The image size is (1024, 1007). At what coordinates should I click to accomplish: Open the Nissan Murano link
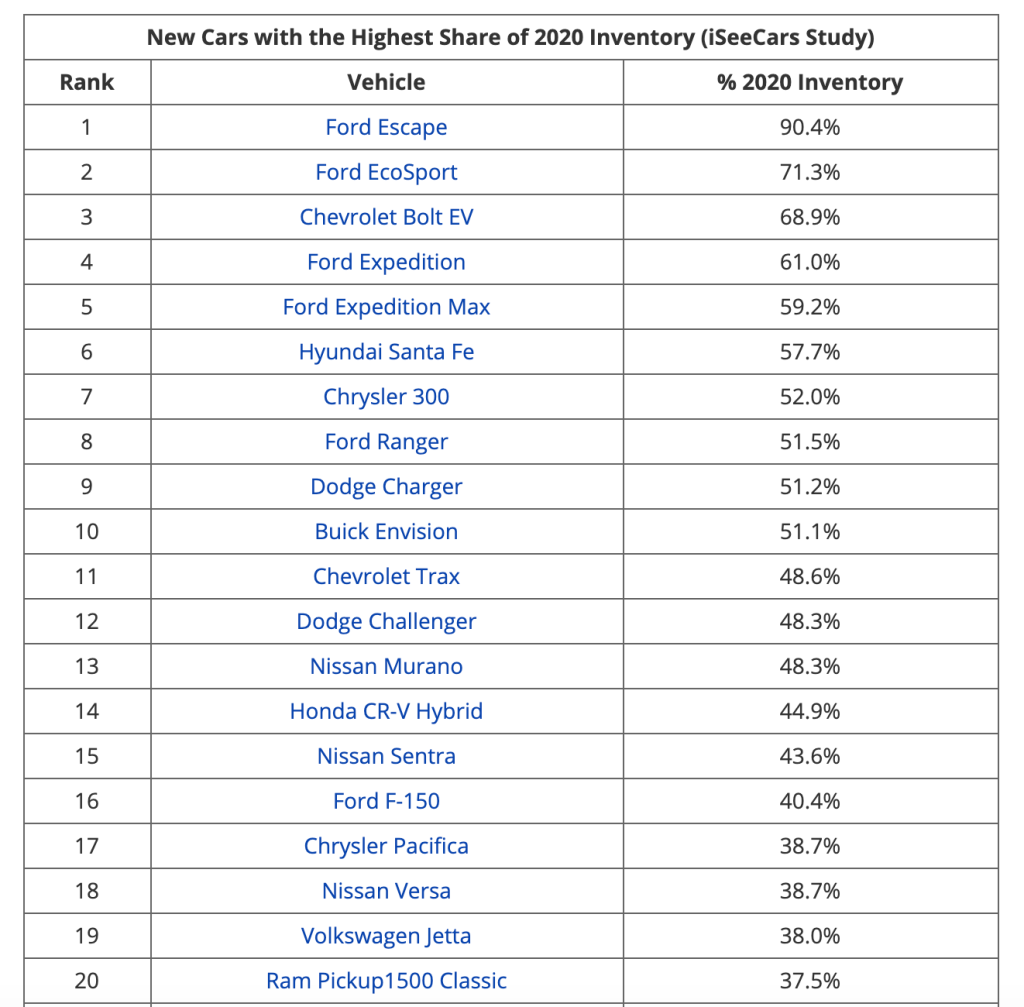pyautogui.click(x=386, y=667)
